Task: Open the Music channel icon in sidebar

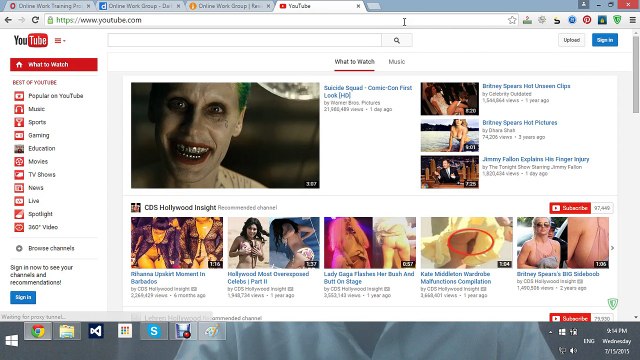Action: [x=19, y=109]
